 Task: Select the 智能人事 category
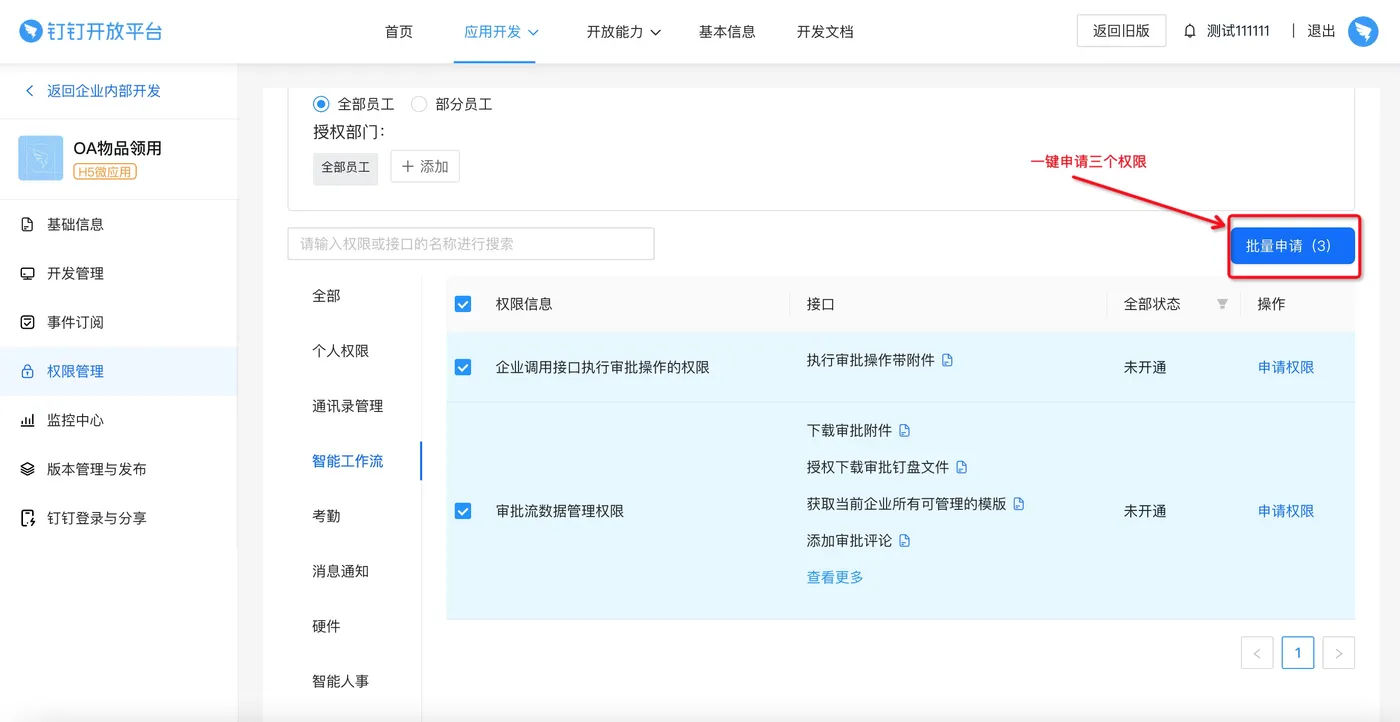coord(340,681)
